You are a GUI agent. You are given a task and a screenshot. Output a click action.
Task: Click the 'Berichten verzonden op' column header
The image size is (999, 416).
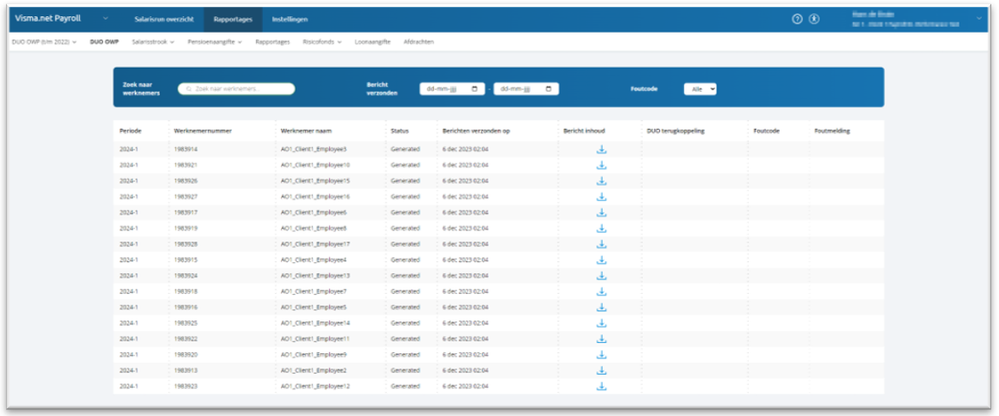point(476,131)
